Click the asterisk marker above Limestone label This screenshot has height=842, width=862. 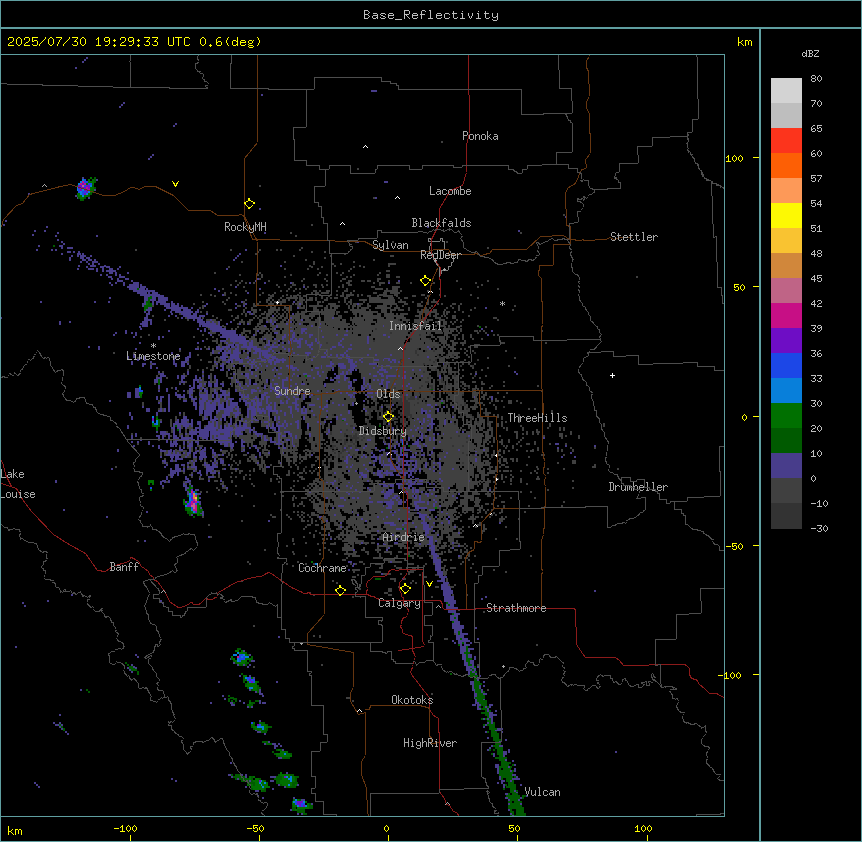[153, 346]
